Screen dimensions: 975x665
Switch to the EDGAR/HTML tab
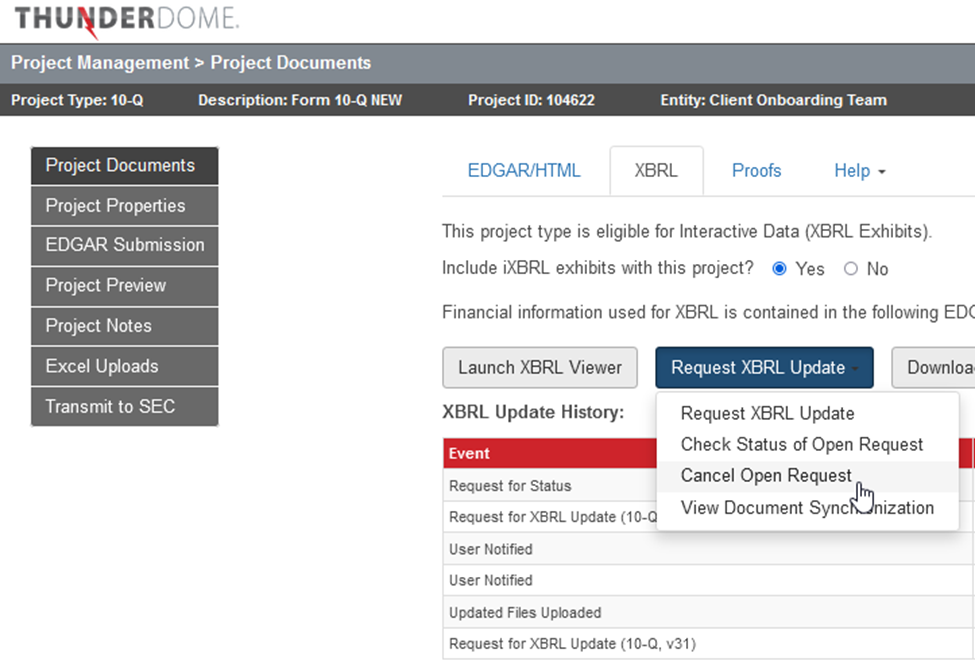click(524, 171)
